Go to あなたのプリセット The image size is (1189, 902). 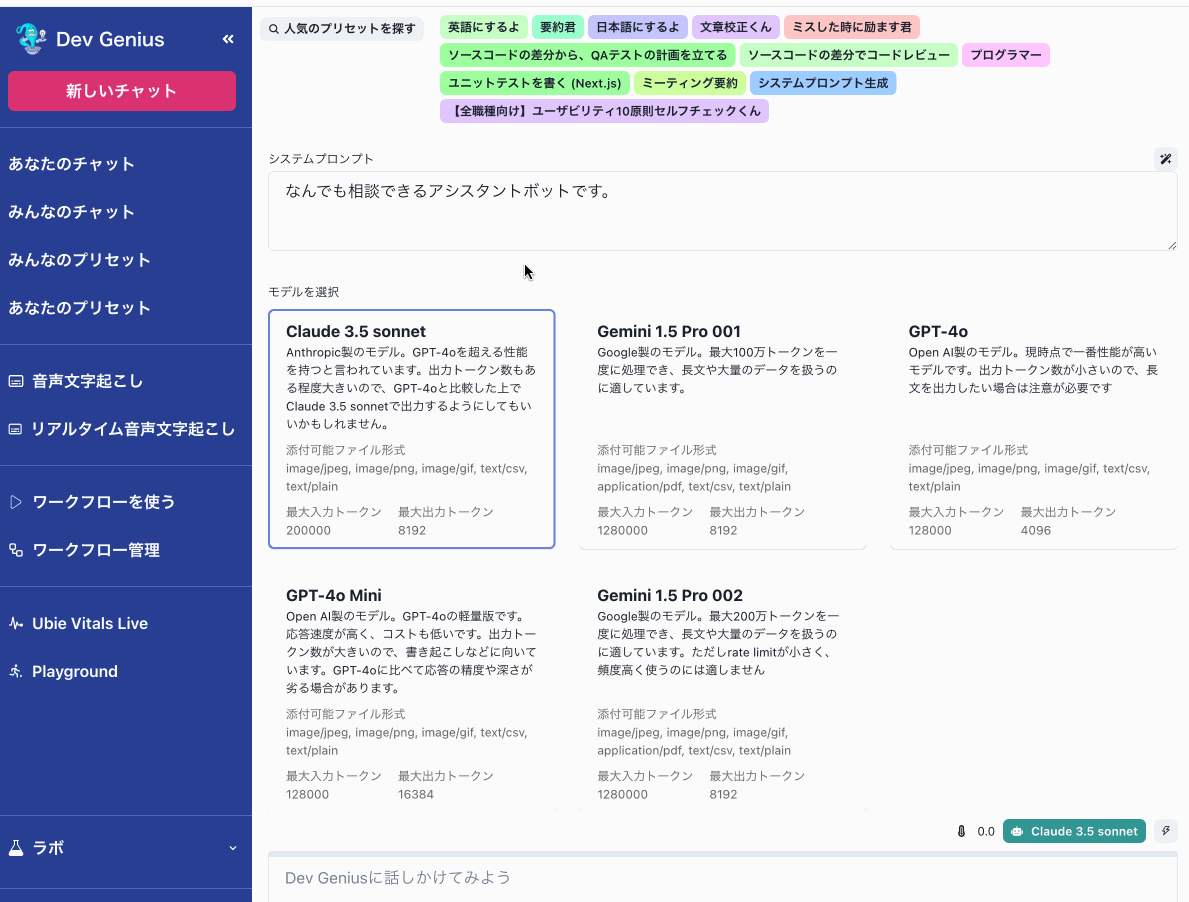pos(80,308)
